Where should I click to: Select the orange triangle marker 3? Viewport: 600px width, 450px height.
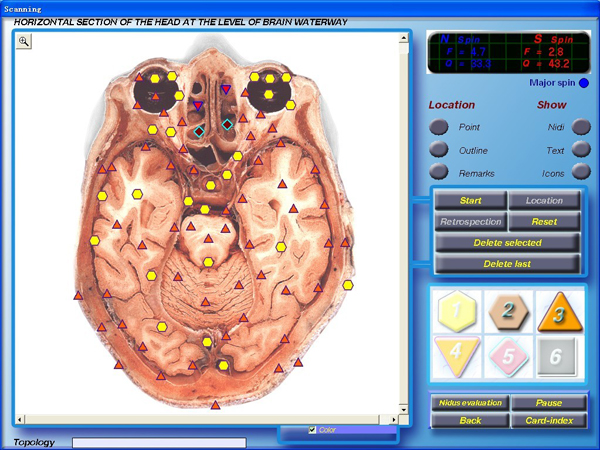pyautogui.click(x=560, y=312)
